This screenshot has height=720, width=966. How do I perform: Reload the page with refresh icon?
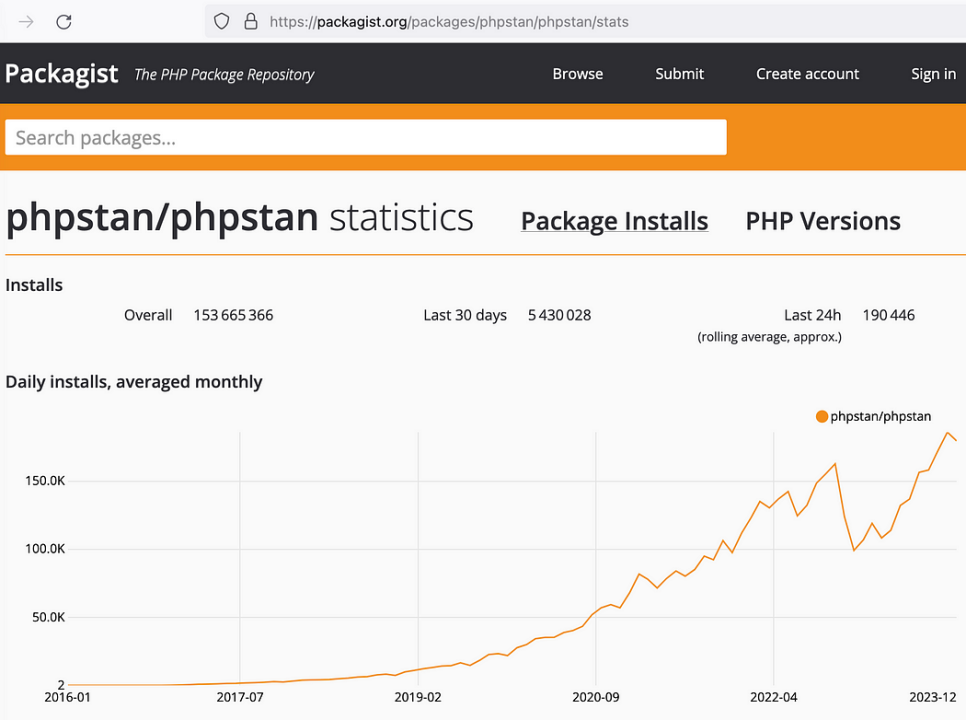pyautogui.click(x=64, y=22)
